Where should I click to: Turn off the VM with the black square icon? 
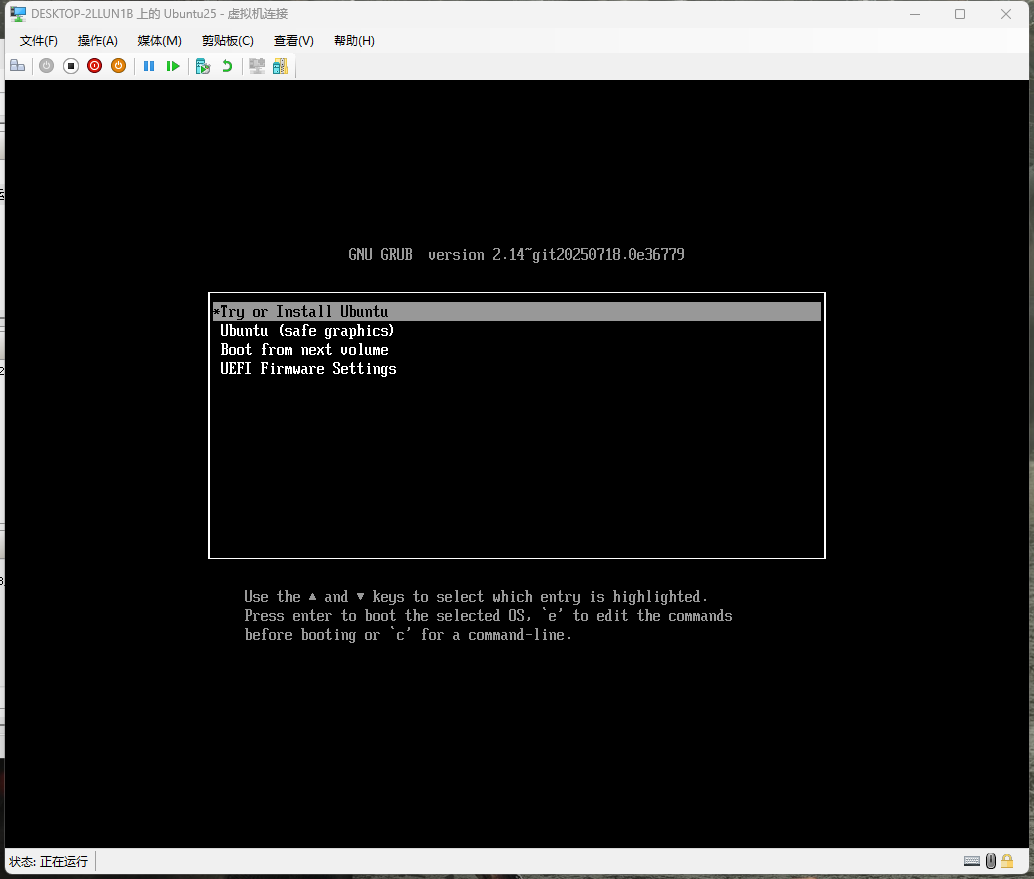coord(71,66)
